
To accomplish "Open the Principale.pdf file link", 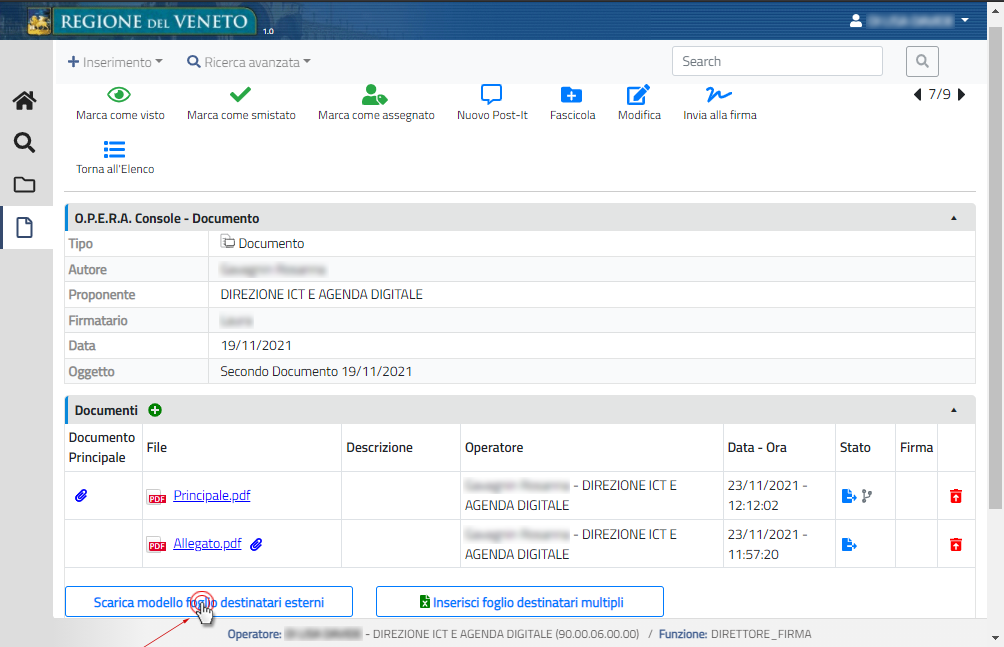I will 211,496.
